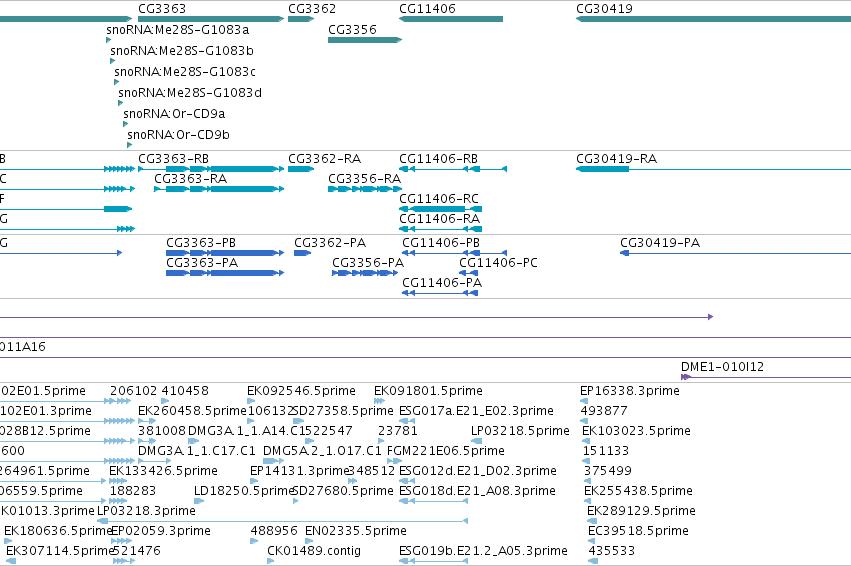Click the CG3362-PA protein label
Screen dimensions: 851x566
coord(330,243)
